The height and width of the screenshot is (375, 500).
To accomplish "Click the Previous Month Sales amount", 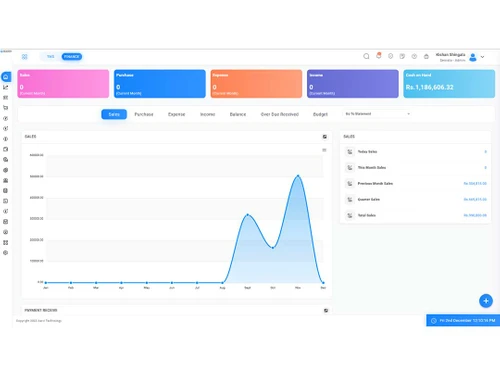I will tap(475, 184).
